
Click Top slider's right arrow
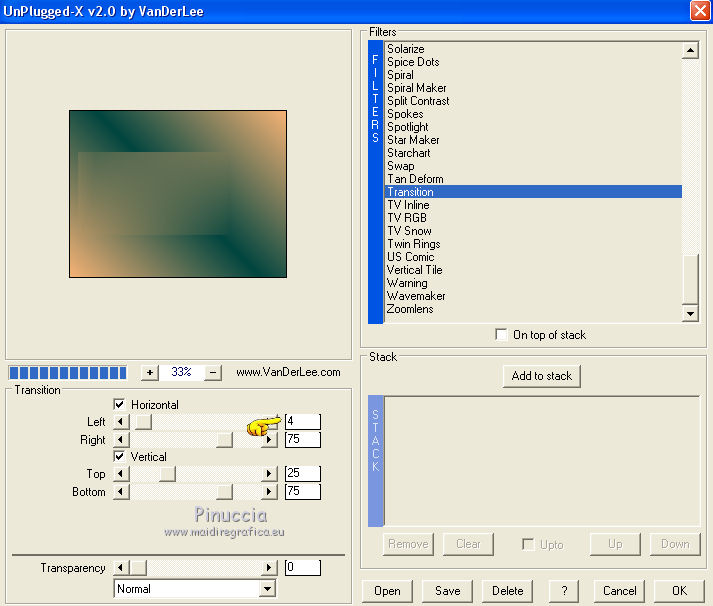[x=269, y=474]
